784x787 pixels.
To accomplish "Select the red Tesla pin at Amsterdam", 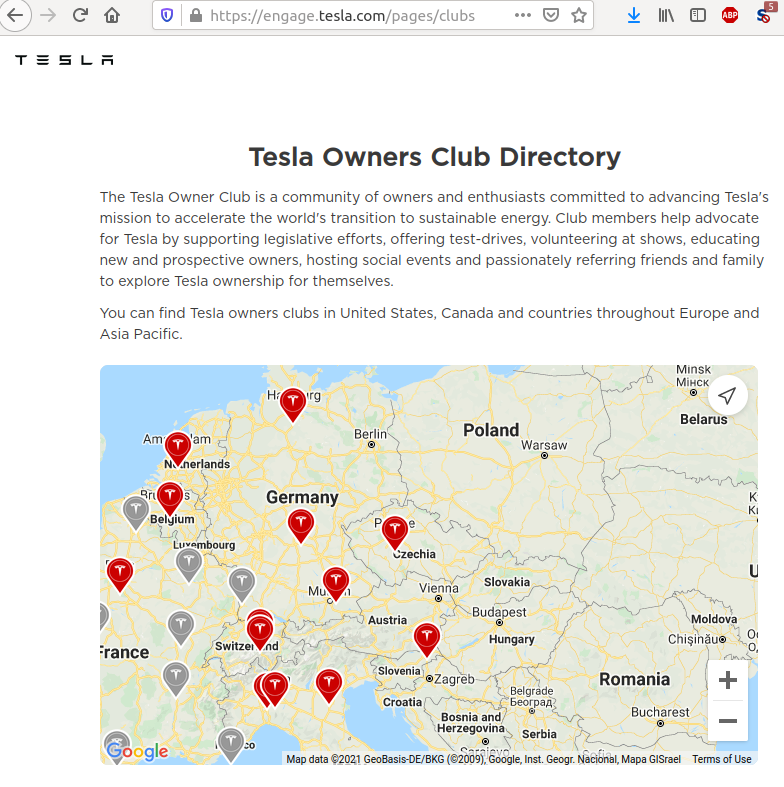I will click(178, 448).
